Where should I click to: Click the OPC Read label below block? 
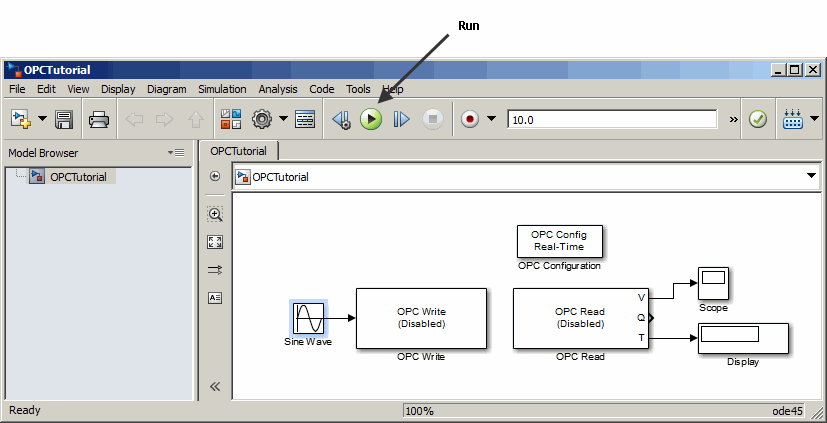(580, 357)
